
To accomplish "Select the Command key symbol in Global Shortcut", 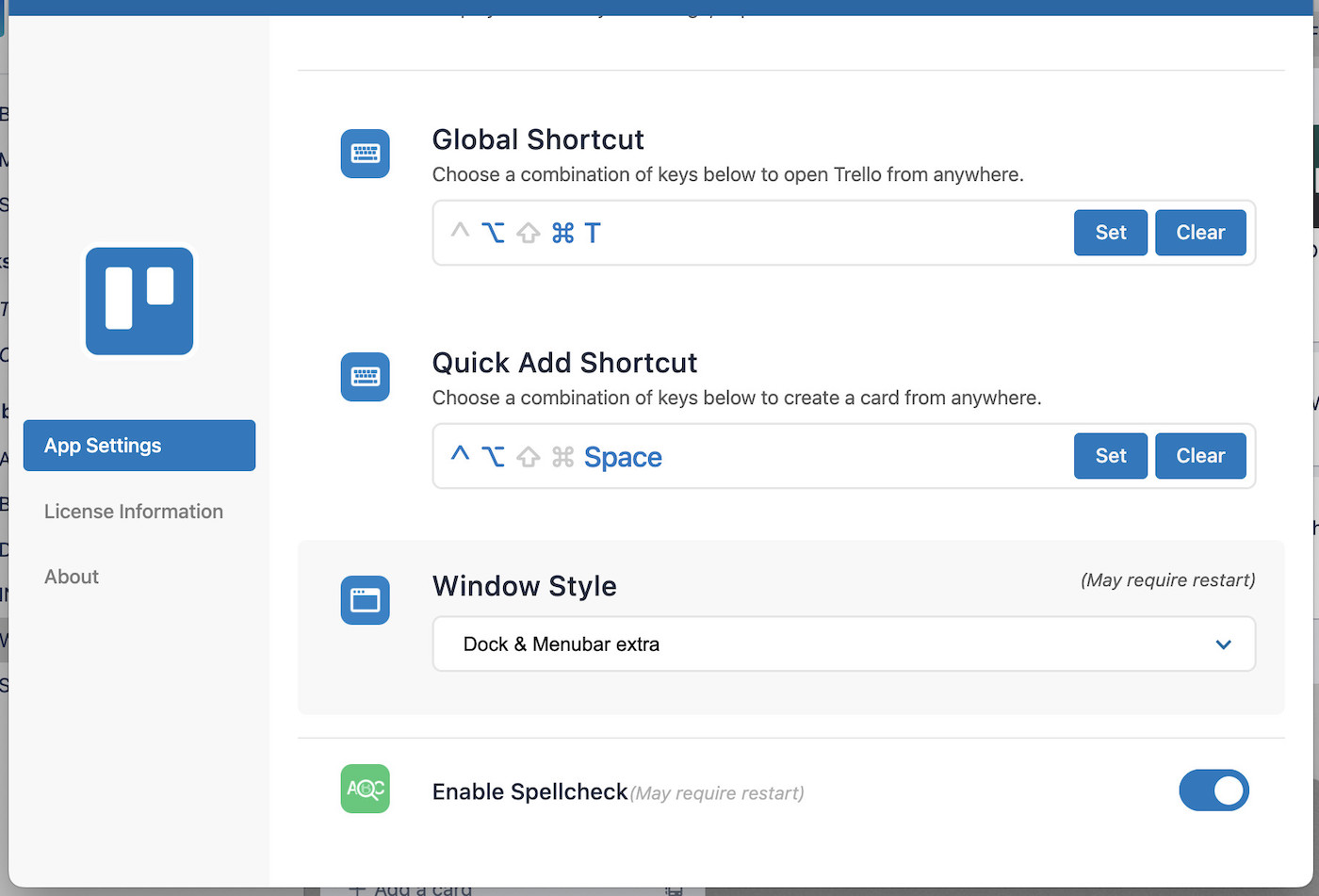I will 562,233.
